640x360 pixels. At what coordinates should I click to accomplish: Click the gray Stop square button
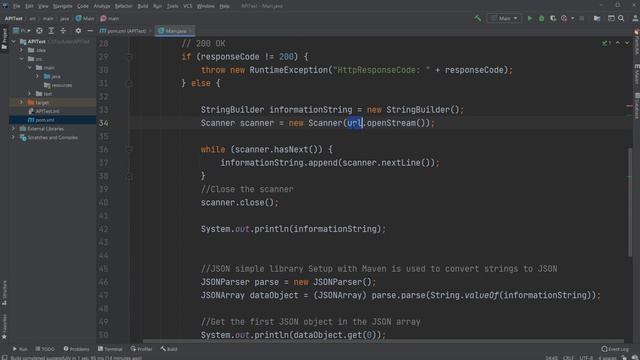click(x=582, y=18)
